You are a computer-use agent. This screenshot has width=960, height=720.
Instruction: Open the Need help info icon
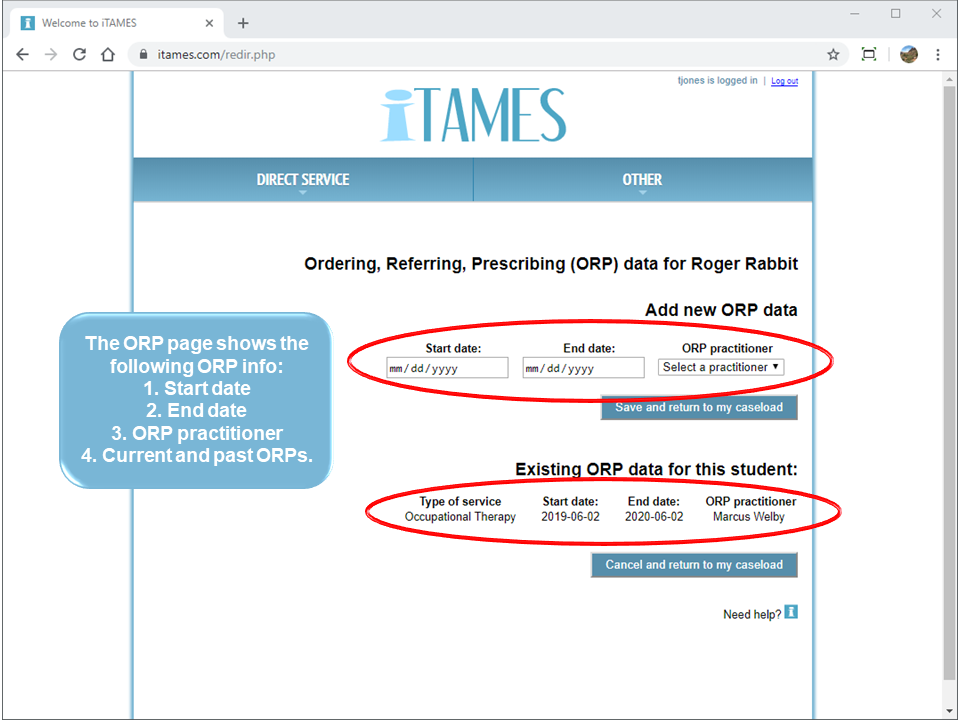[x=790, y=612]
